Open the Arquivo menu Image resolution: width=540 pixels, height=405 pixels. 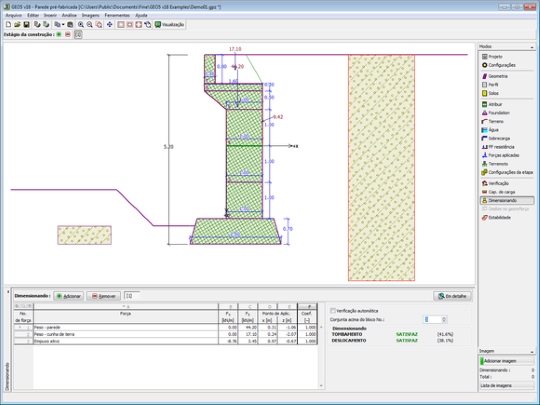[x=13, y=15]
